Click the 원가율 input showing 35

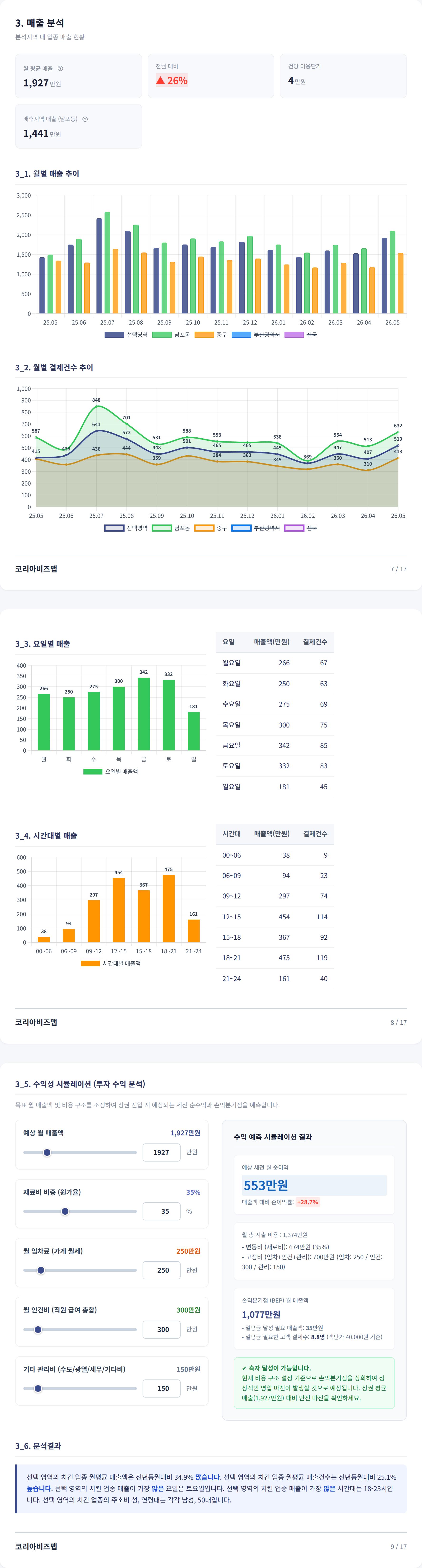click(x=161, y=1211)
